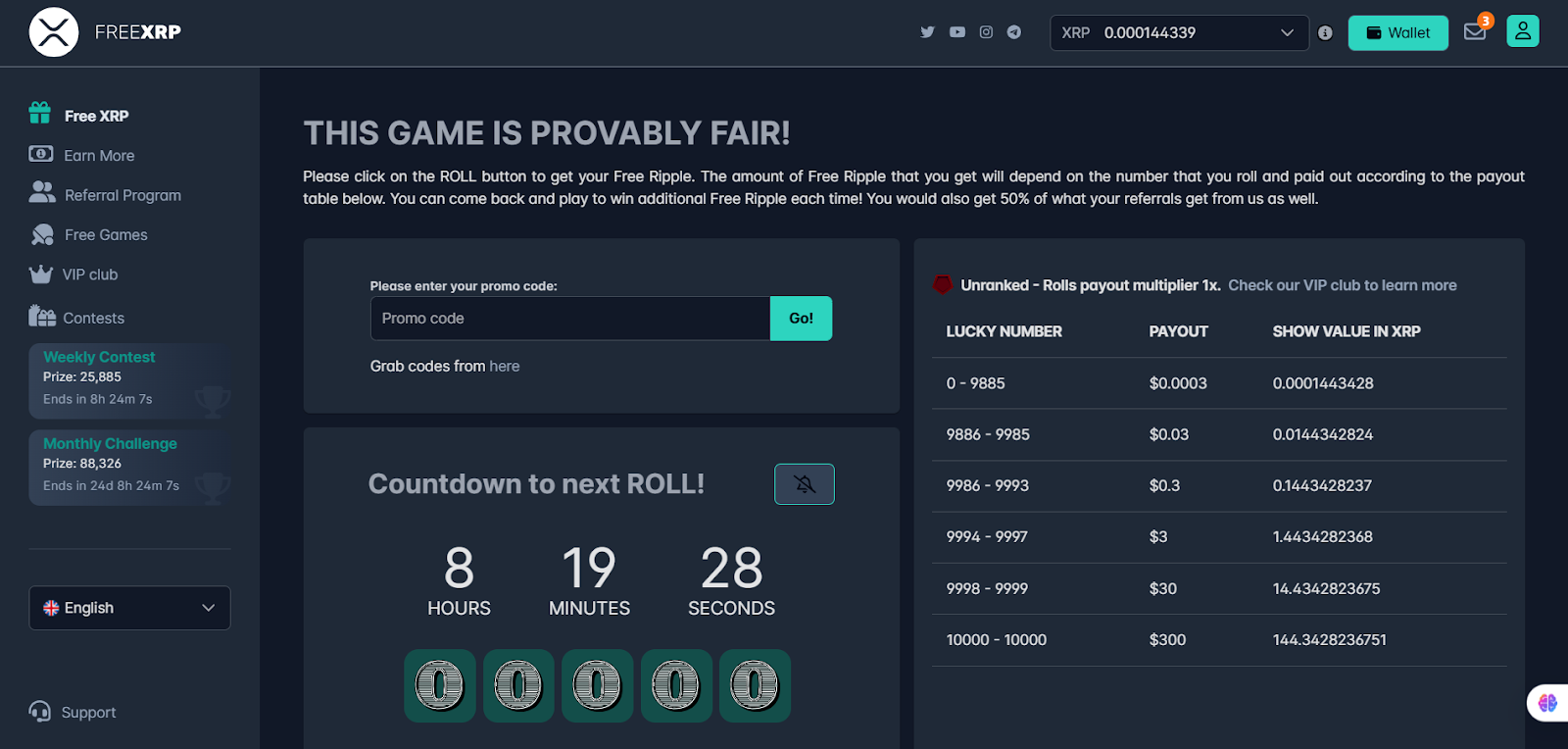Open Free Games menu item

106,235
